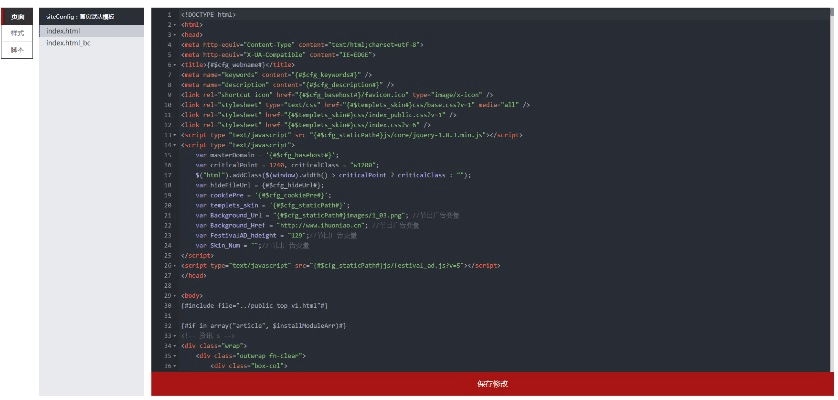The image size is (838, 400).
Task: Fold the festival_ad script tag on line 26
Action: click(174, 265)
